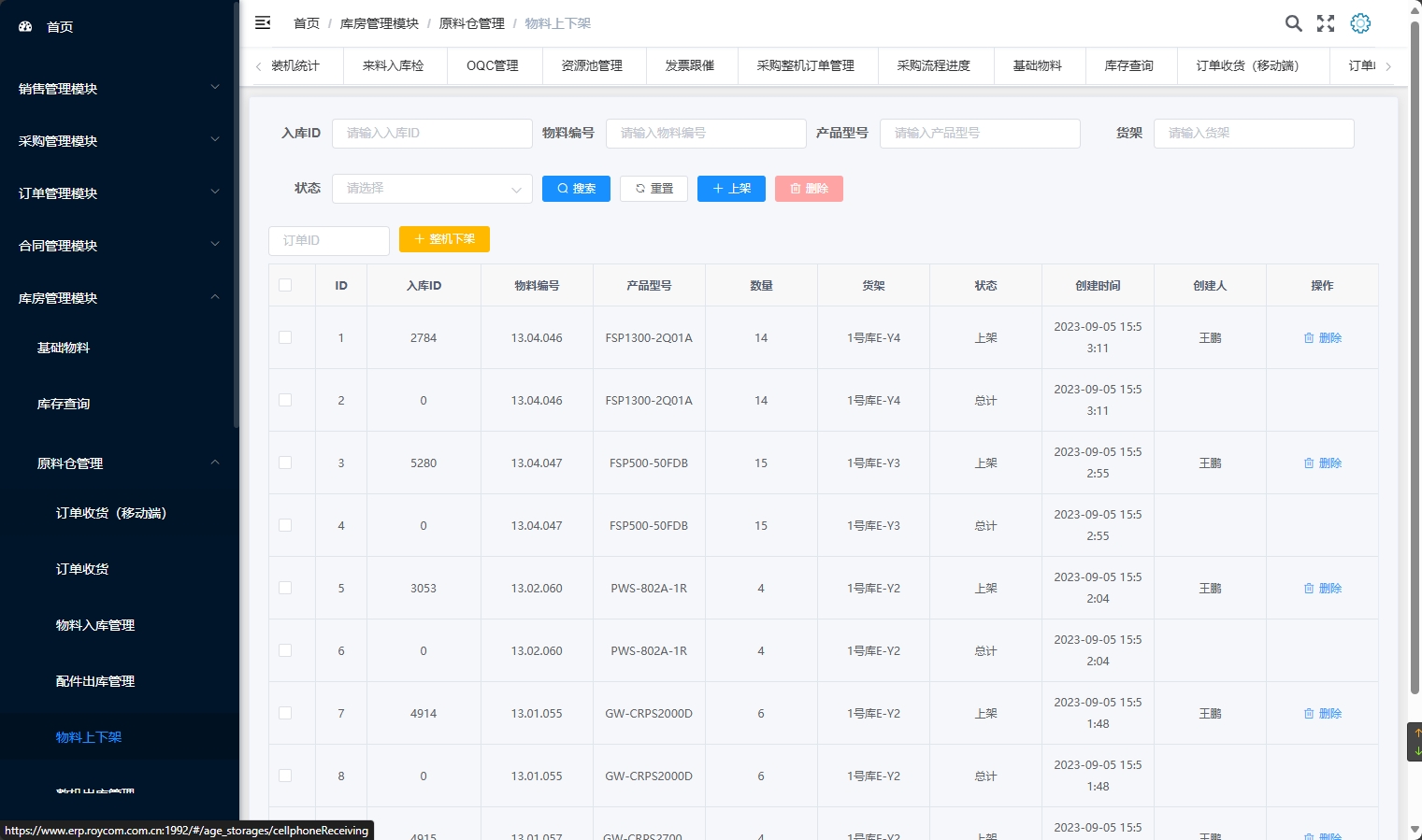Focus the 物料编号 input field
The height and width of the screenshot is (840, 1422).
click(x=706, y=134)
